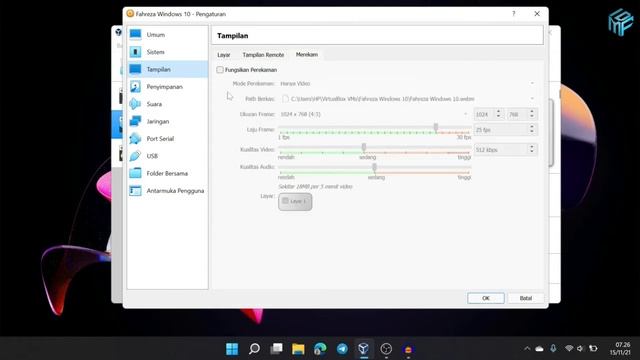This screenshot has height=360, width=640.
Task: Click the volume speaker tray icon
Action: [580, 348]
